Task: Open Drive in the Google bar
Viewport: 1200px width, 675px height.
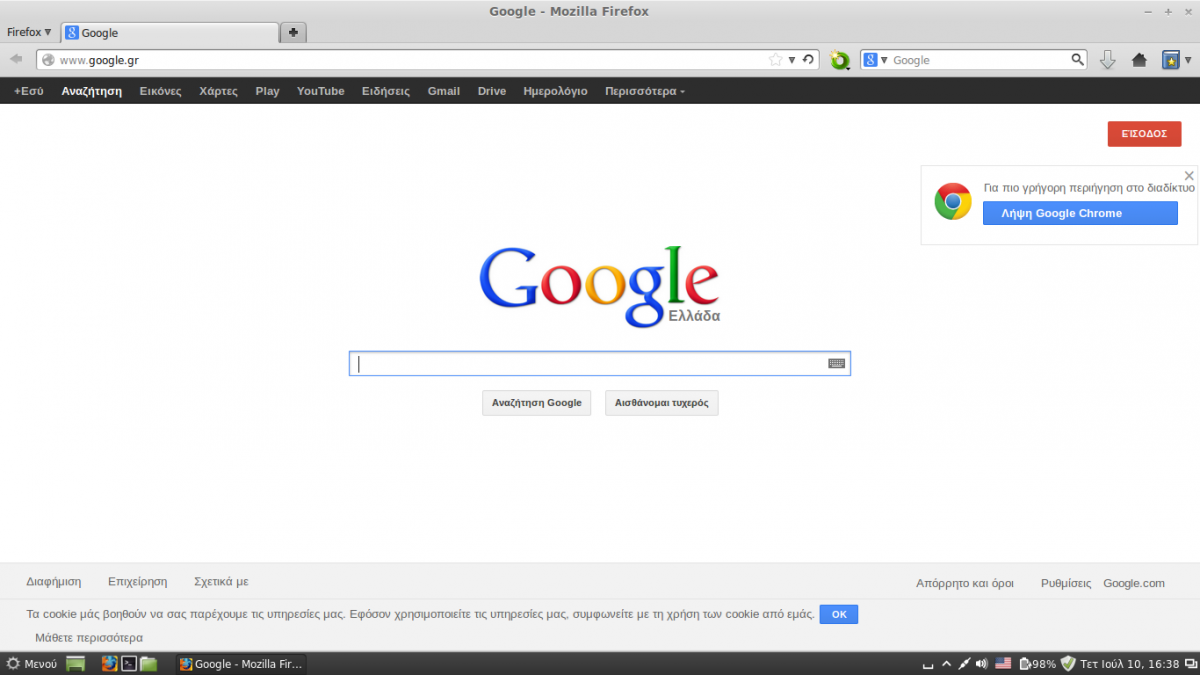Action: click(492, 91)
